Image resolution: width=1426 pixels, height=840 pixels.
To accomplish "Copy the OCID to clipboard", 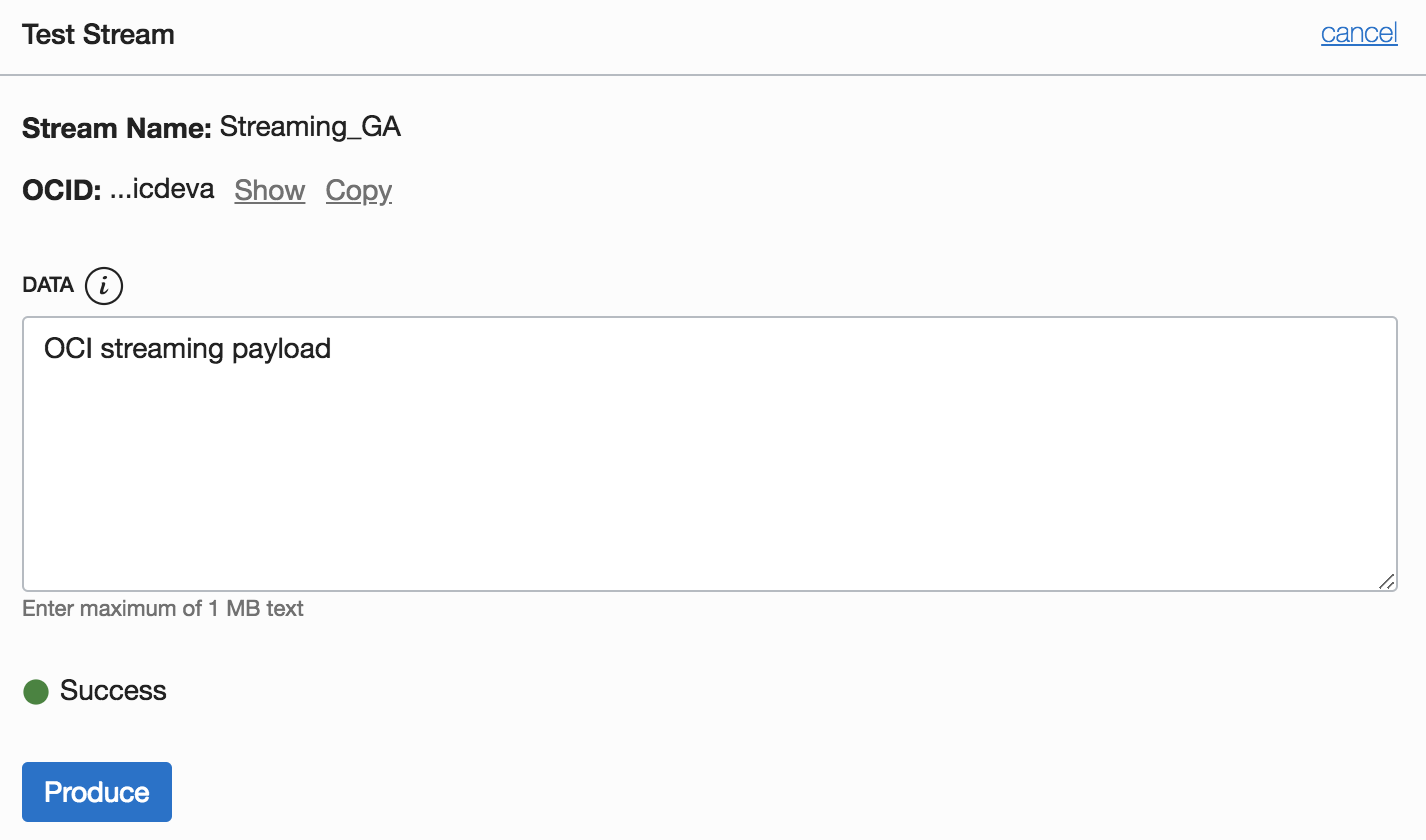I will tap(358, 190).
